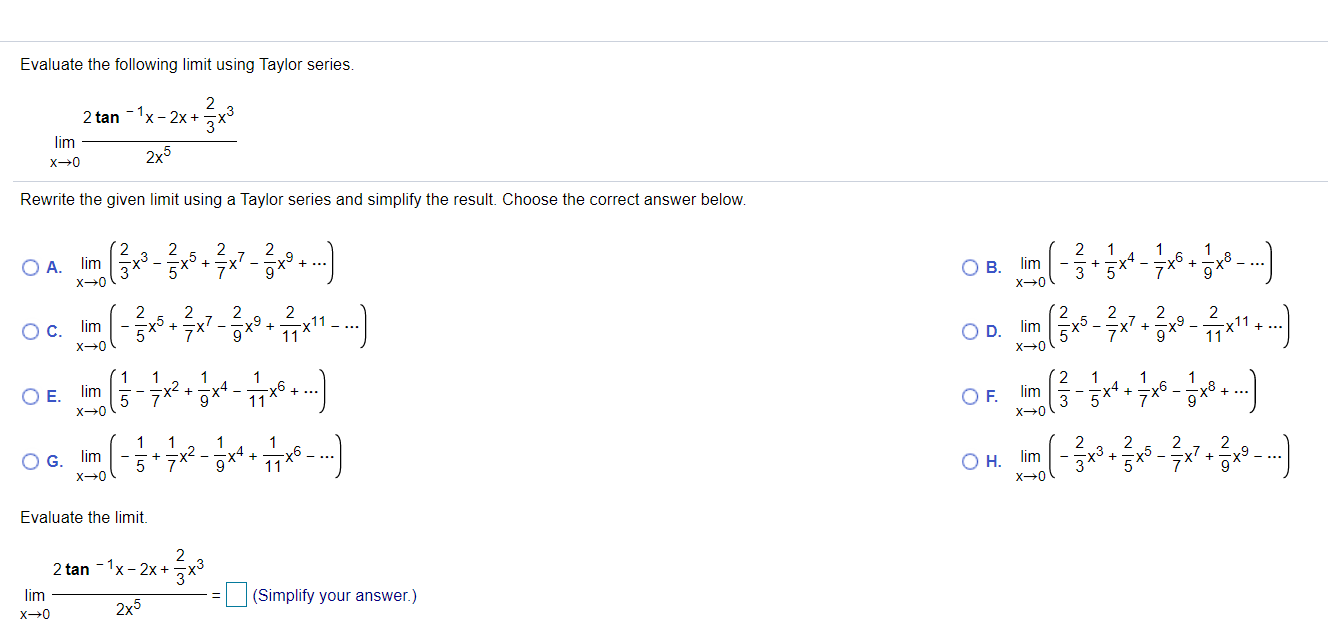Viewport: 1328px width, 640px height.
Task: Select answer choice E
Action: (29, 396)
